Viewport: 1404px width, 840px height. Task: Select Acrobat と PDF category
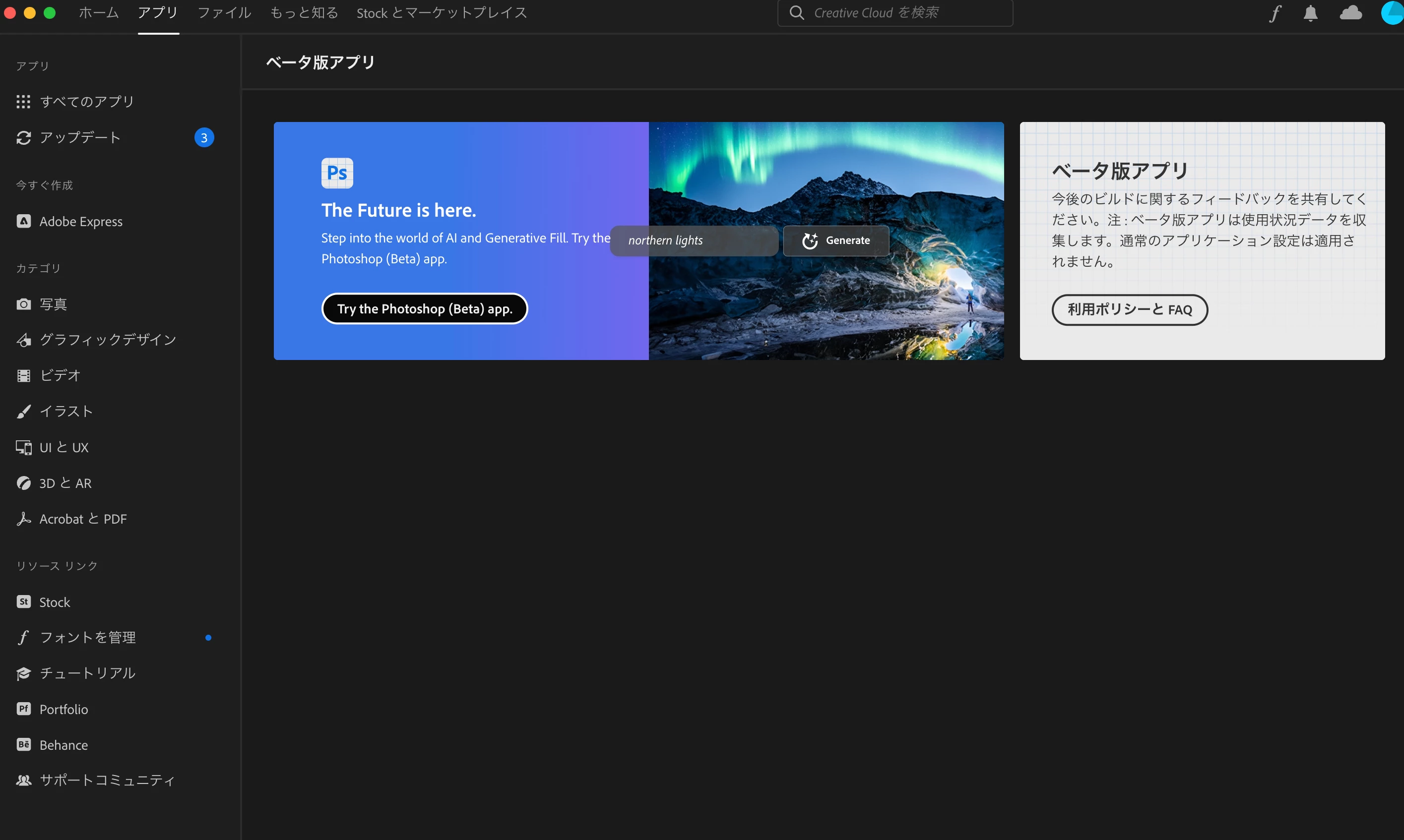[x=83, y=519]
